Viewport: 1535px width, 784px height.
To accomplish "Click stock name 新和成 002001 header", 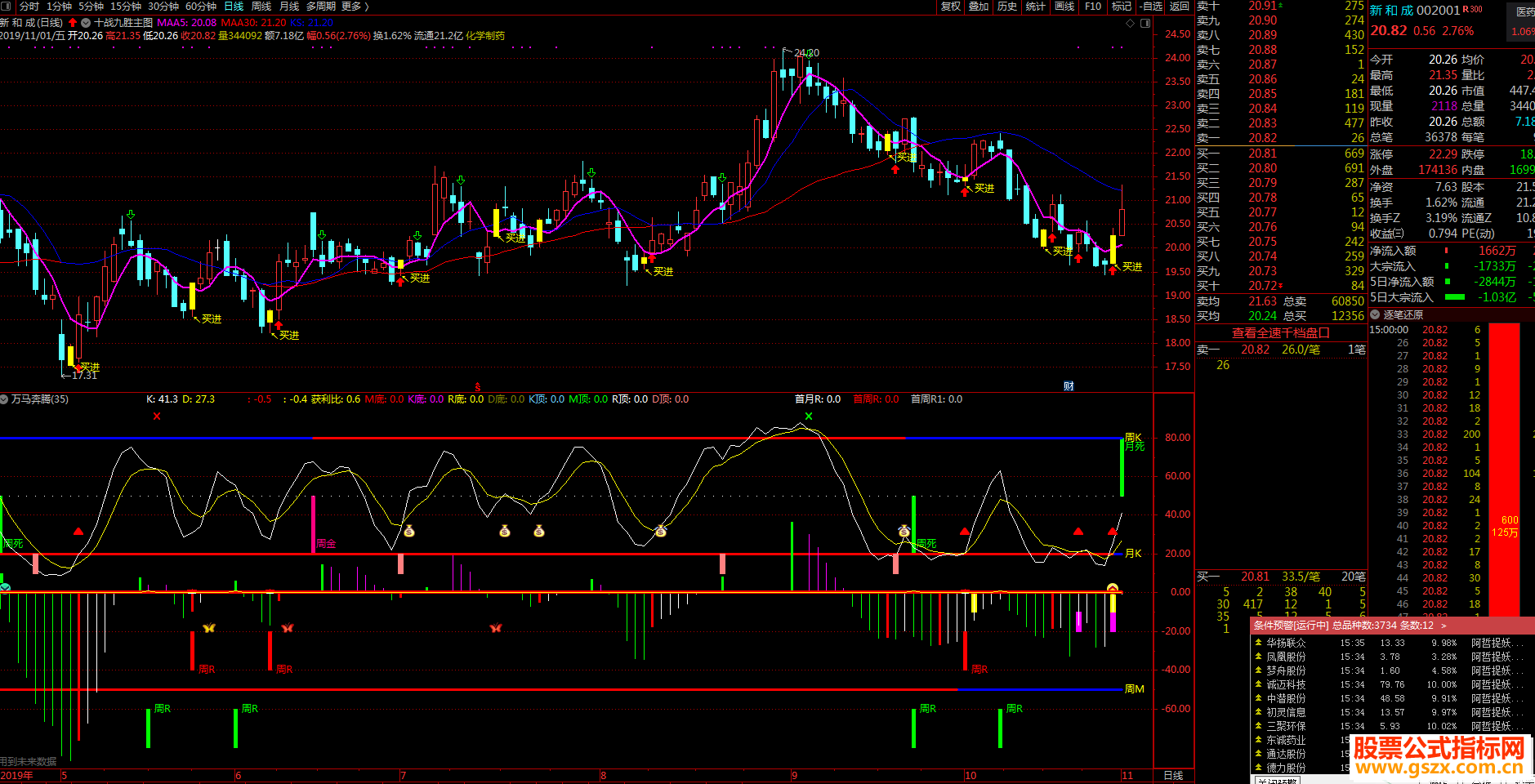I will tap(1415, 11).
